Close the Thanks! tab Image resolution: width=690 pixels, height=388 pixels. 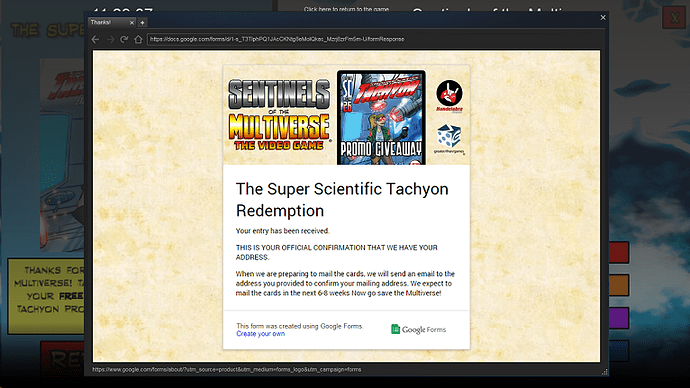coord(132,22)
